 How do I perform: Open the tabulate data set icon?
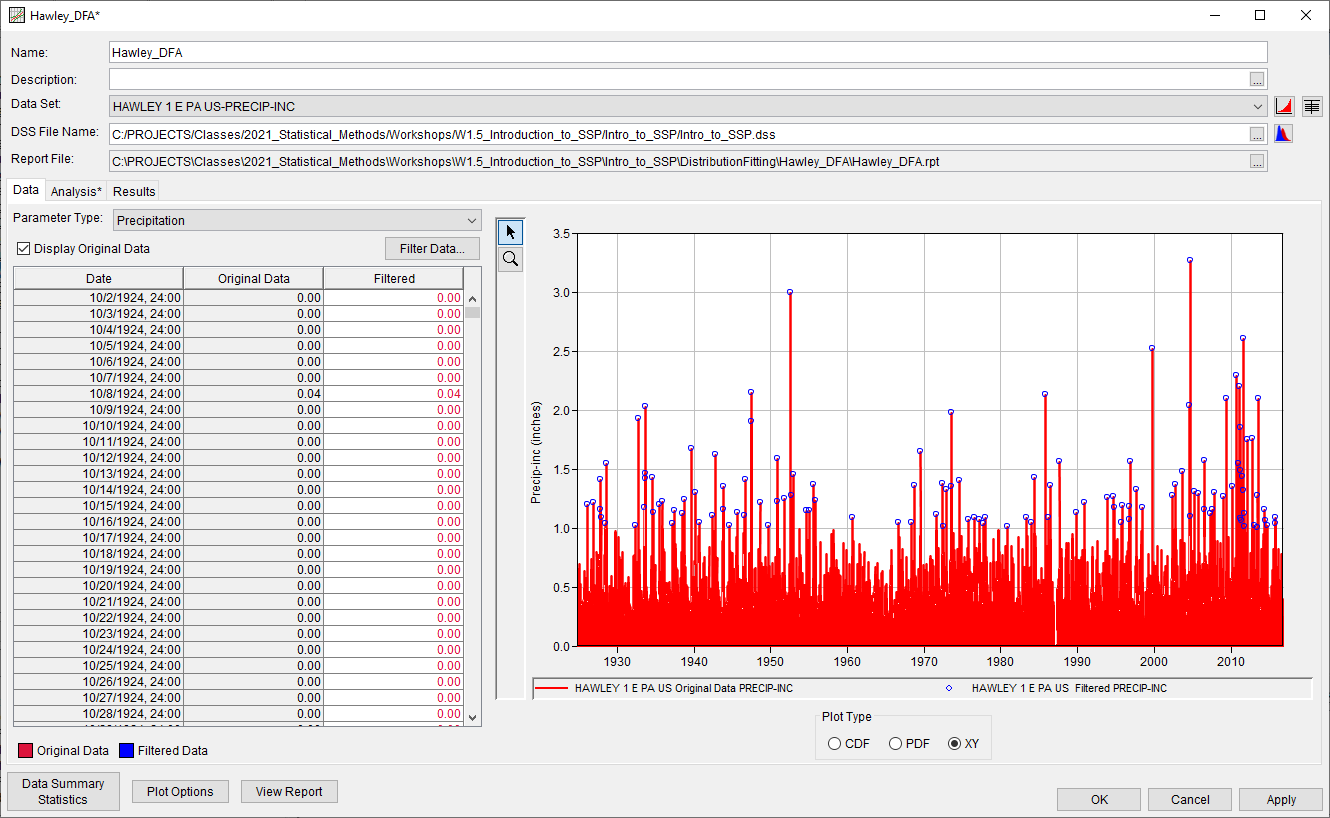(1312, 105)
